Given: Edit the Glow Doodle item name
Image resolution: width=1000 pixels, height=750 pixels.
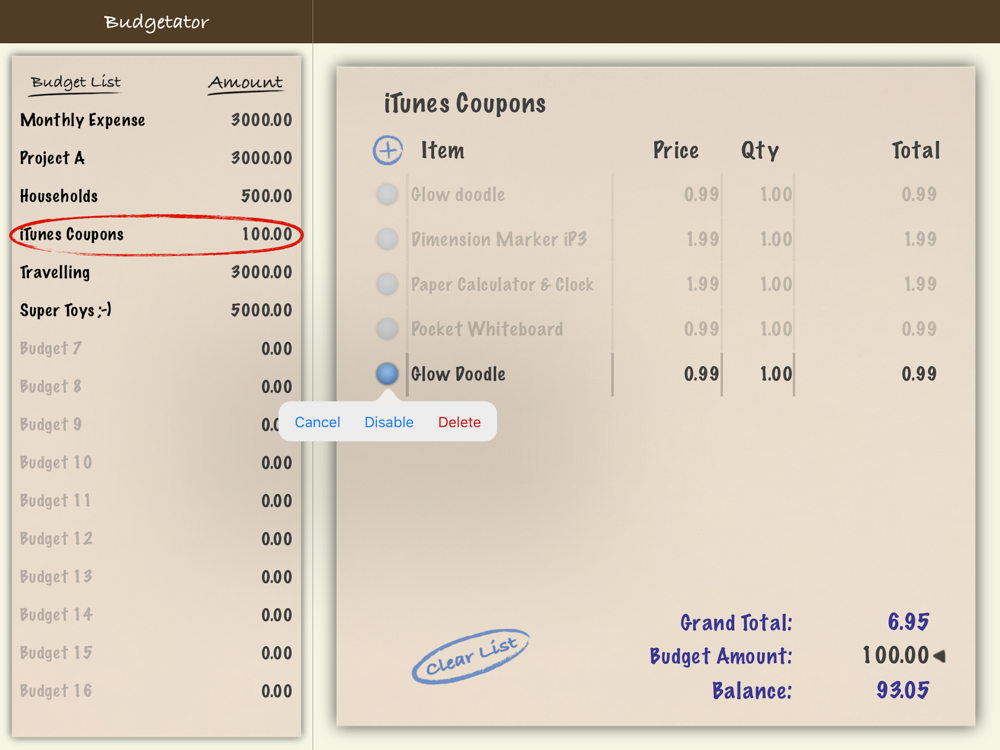Looking at the screenshot, I should tap(458, 374).
